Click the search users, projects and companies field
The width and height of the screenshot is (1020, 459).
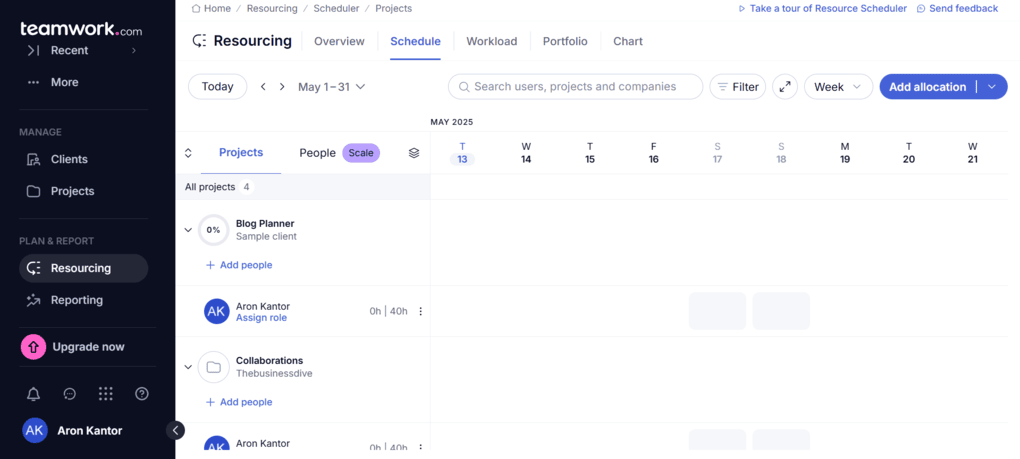pyautogui.click(x=575, y=86)
